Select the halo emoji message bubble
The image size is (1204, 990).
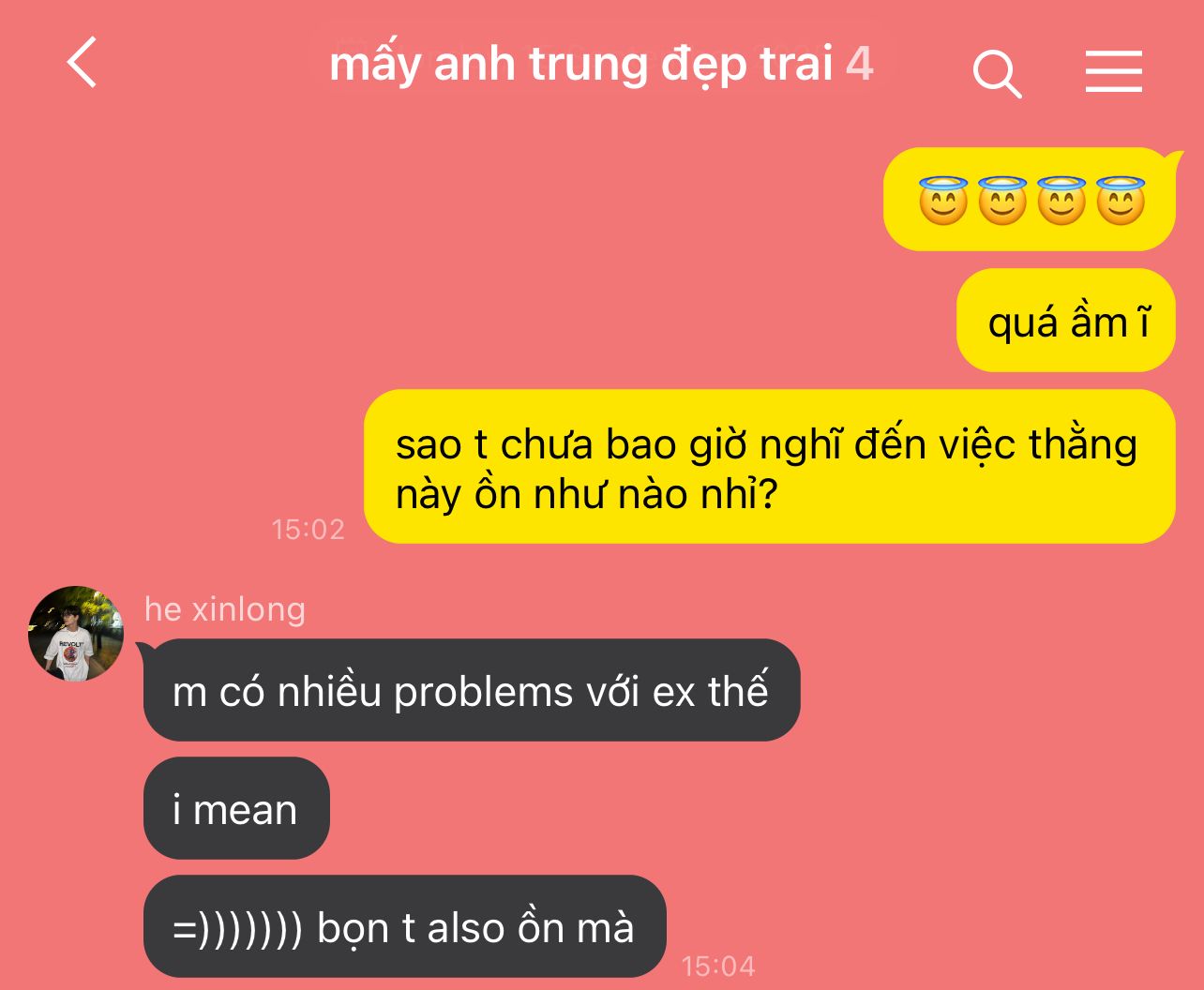(x=1030, y=200)
